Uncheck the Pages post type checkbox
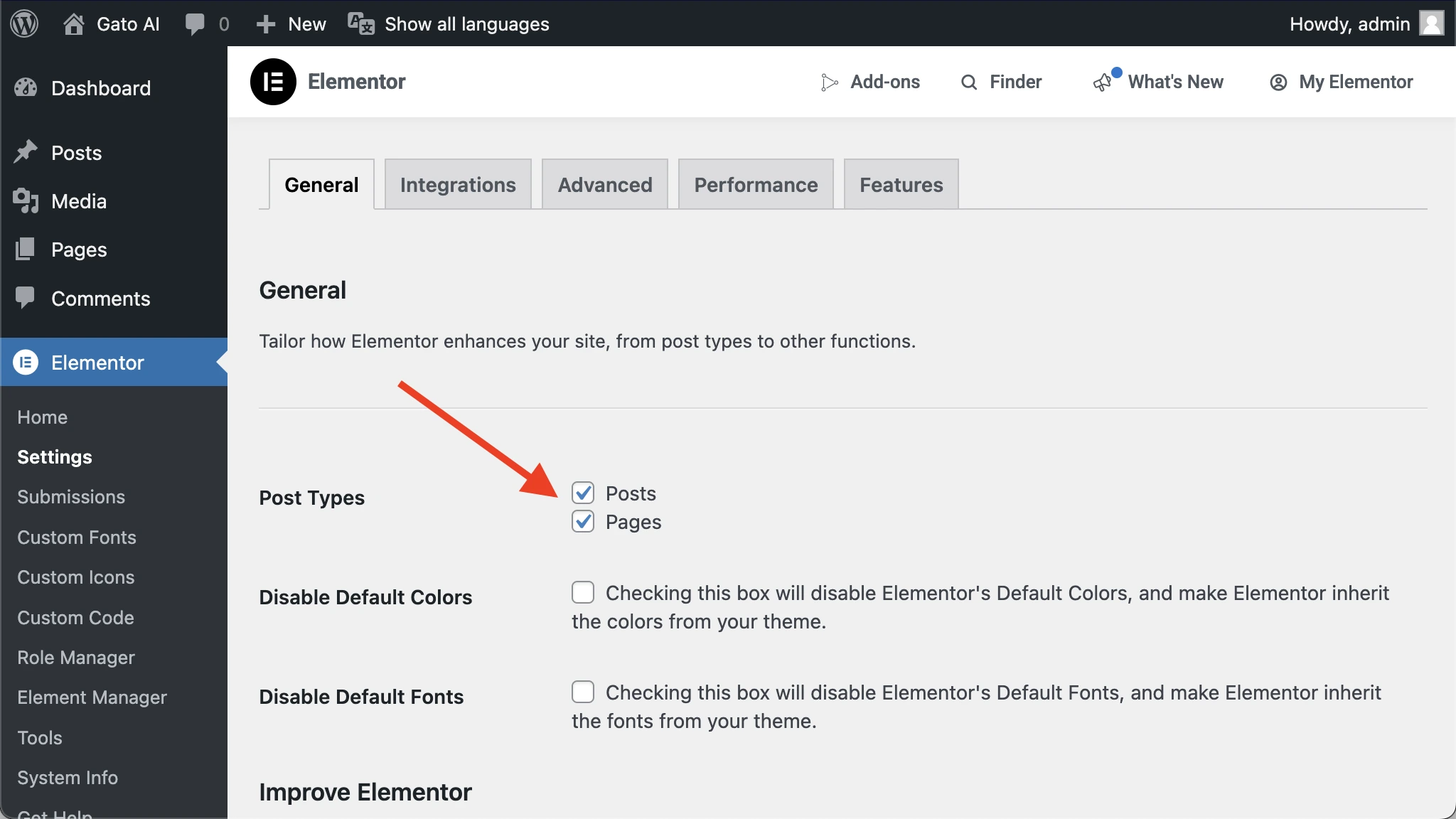The height and width of the screenshot is (819, 1456). click(x=583, y=522)
